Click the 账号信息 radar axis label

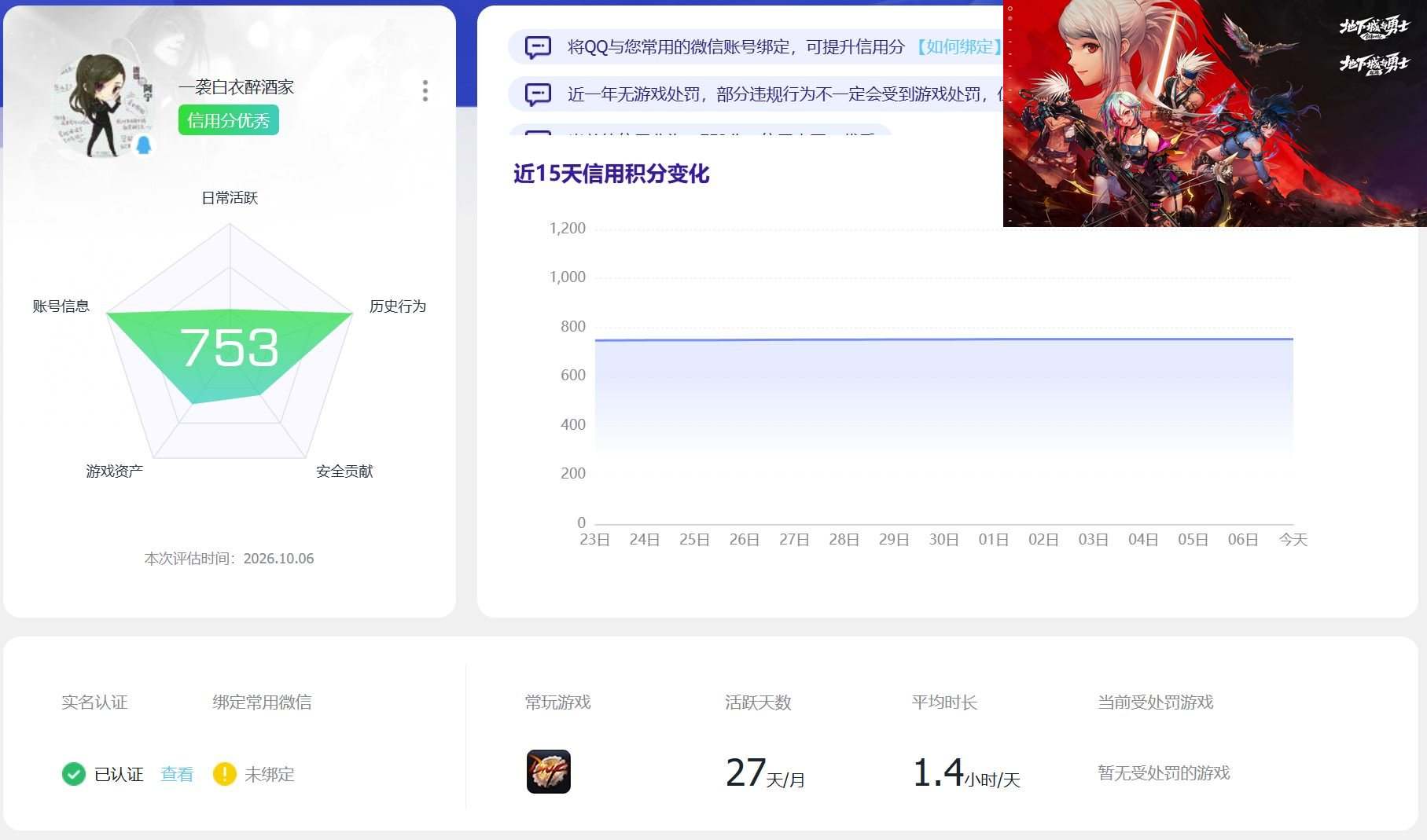point(61,306)
